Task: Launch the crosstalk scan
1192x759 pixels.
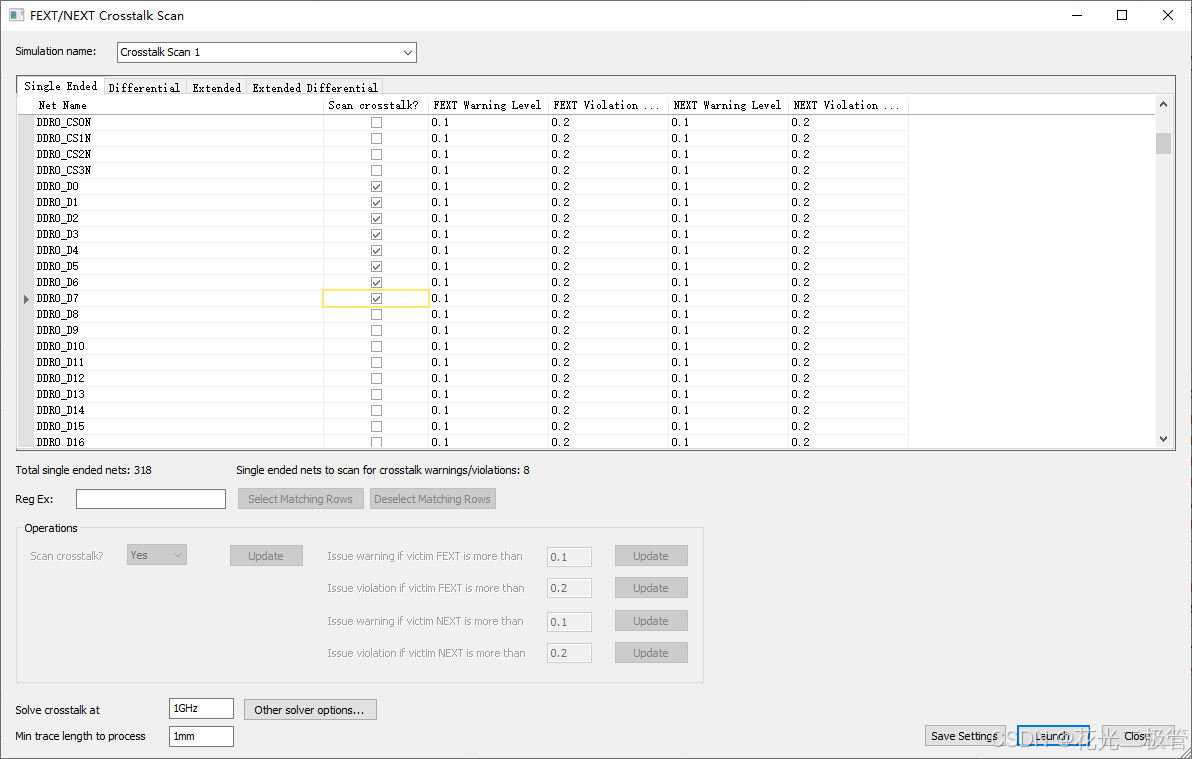Action: (1052, 735)
